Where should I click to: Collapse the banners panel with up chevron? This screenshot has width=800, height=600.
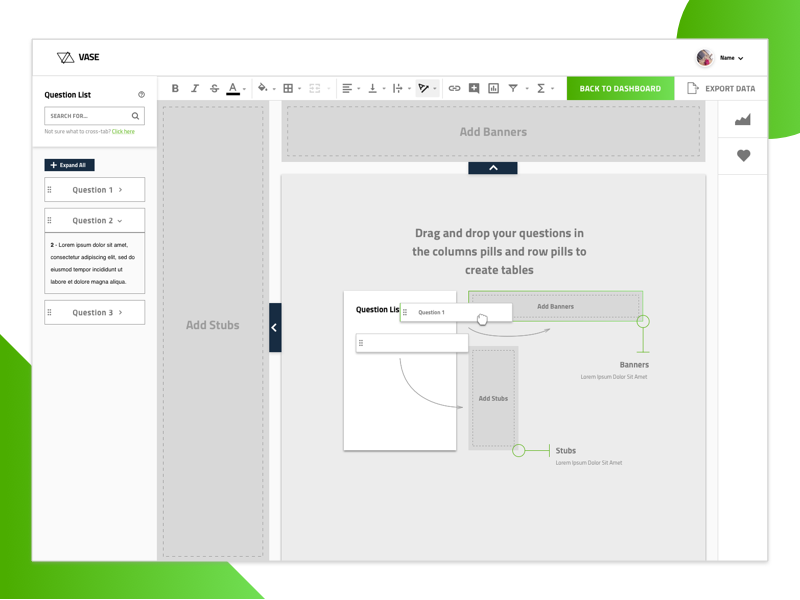(x=493, y=168)
